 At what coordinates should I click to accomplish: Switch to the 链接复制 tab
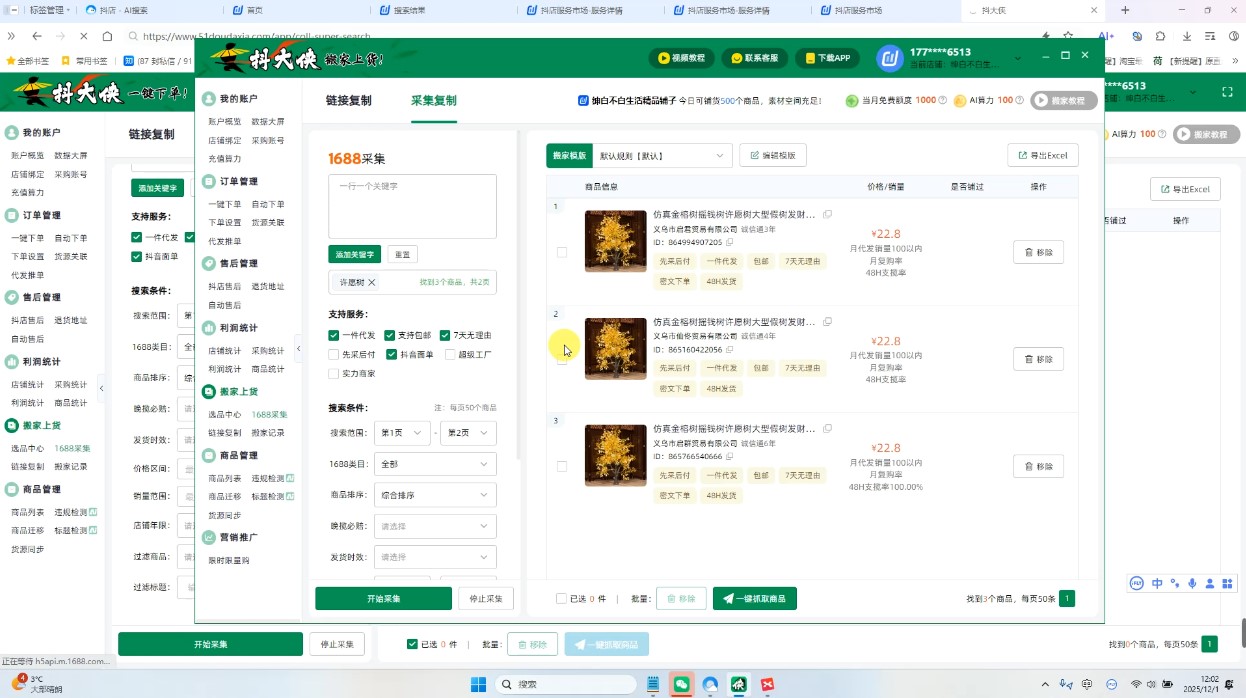pyautogui.click(x=347, y=101)
